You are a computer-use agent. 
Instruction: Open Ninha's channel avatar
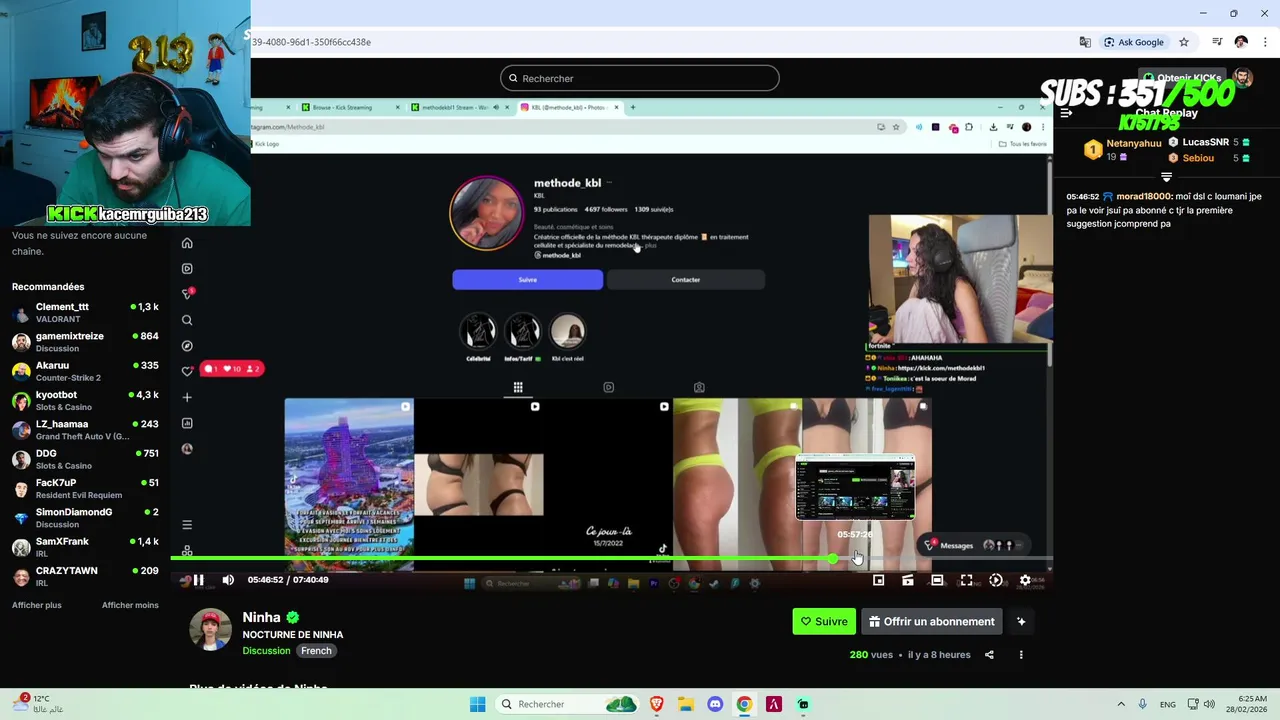point(211,629)
